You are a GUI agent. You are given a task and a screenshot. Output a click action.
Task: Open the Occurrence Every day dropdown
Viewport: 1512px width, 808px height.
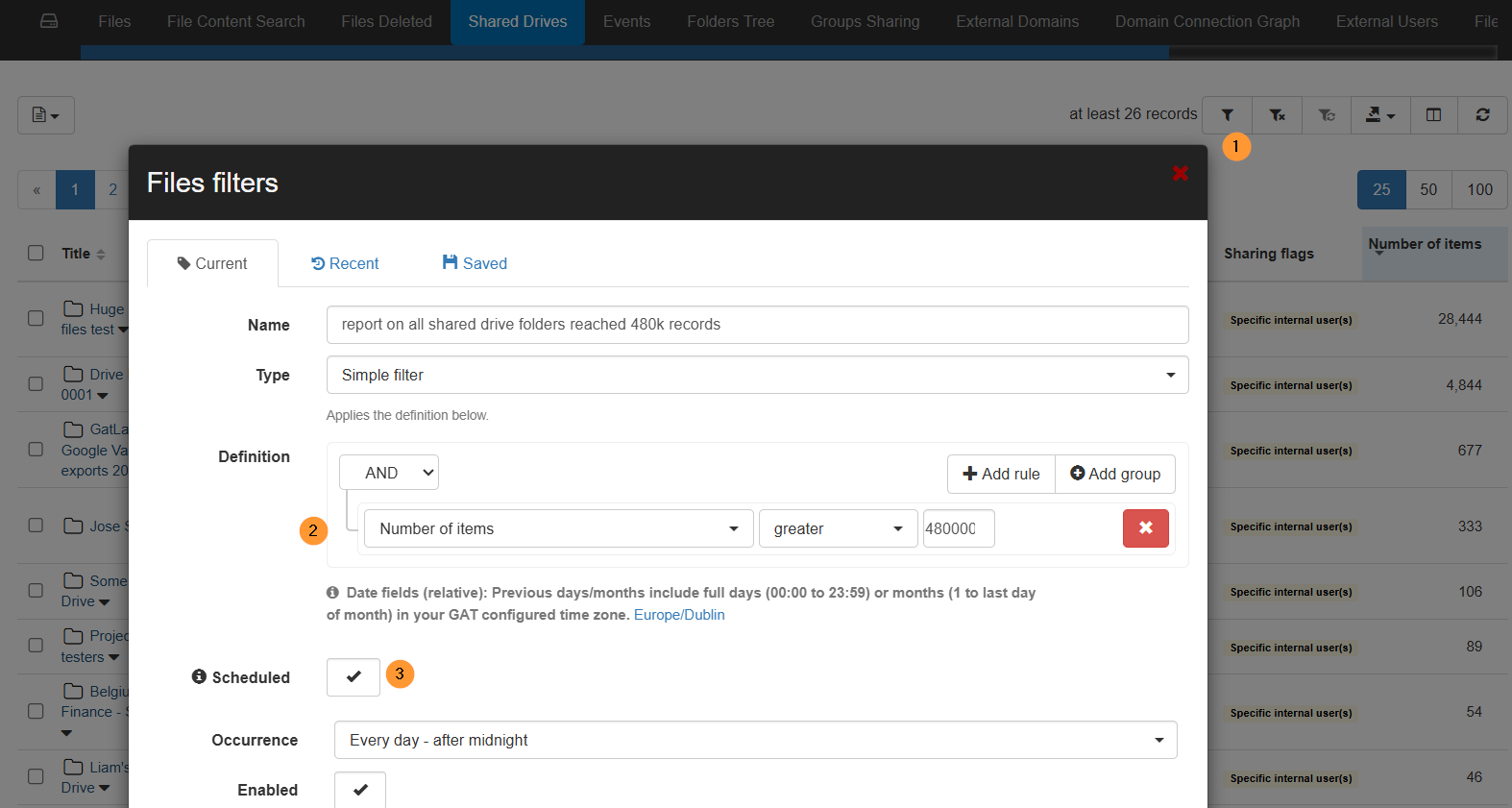(756, 740)
